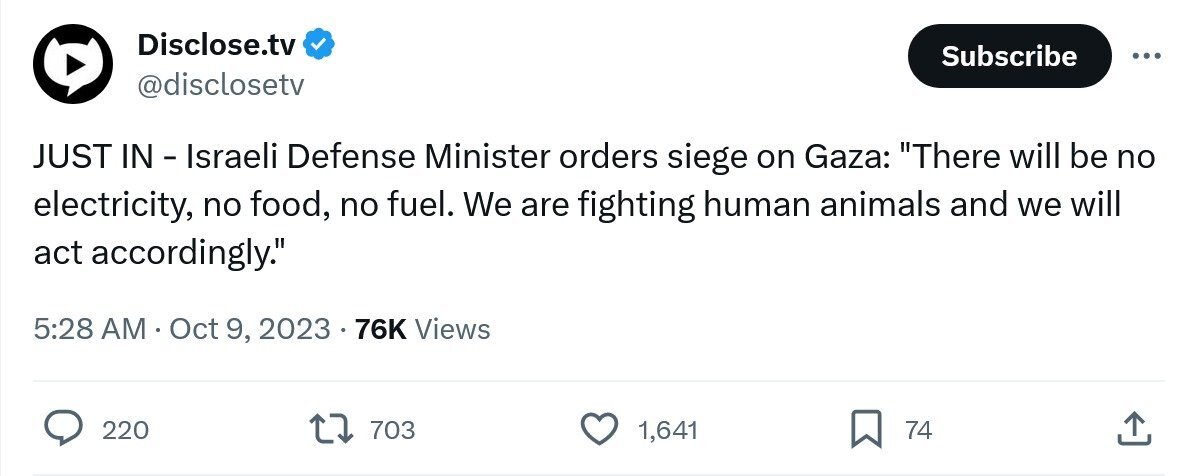This screenshot has height=476, width=1196.
Task: Click the 74 bookmarks count
Action: (x=918, y=431)
